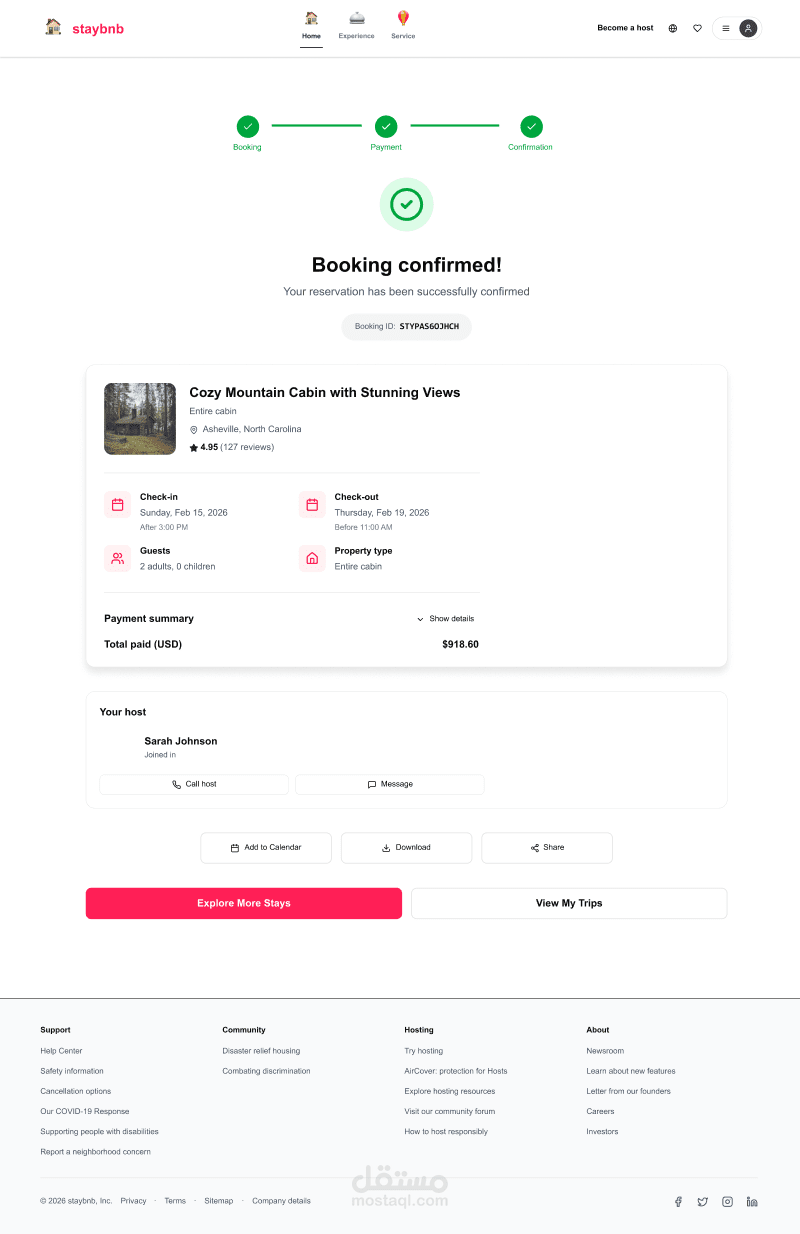
Task: Open the Twitter icon in footer
Action: pos(703,1202)
